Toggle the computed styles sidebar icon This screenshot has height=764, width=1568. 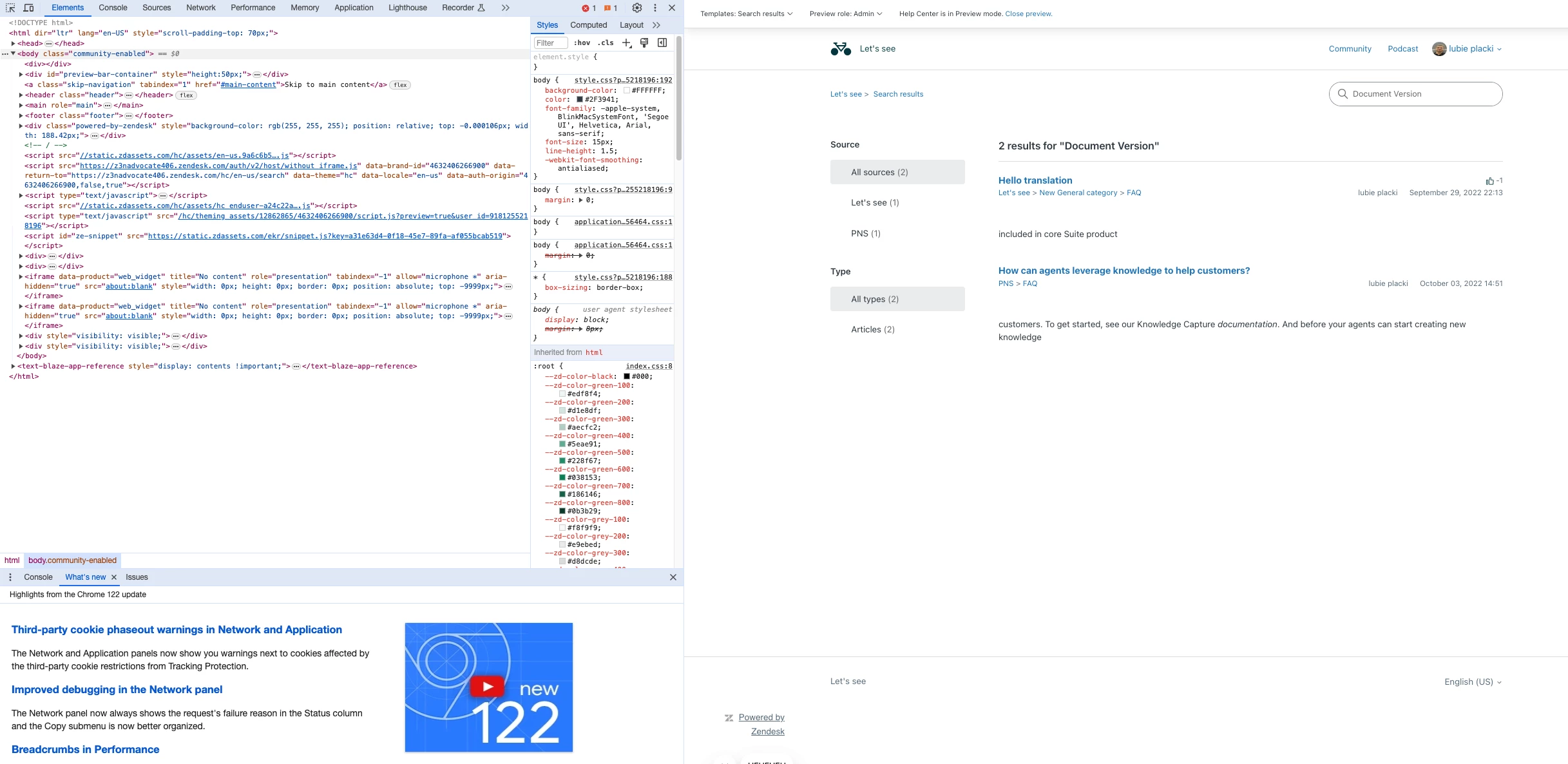tap(662, 43)
